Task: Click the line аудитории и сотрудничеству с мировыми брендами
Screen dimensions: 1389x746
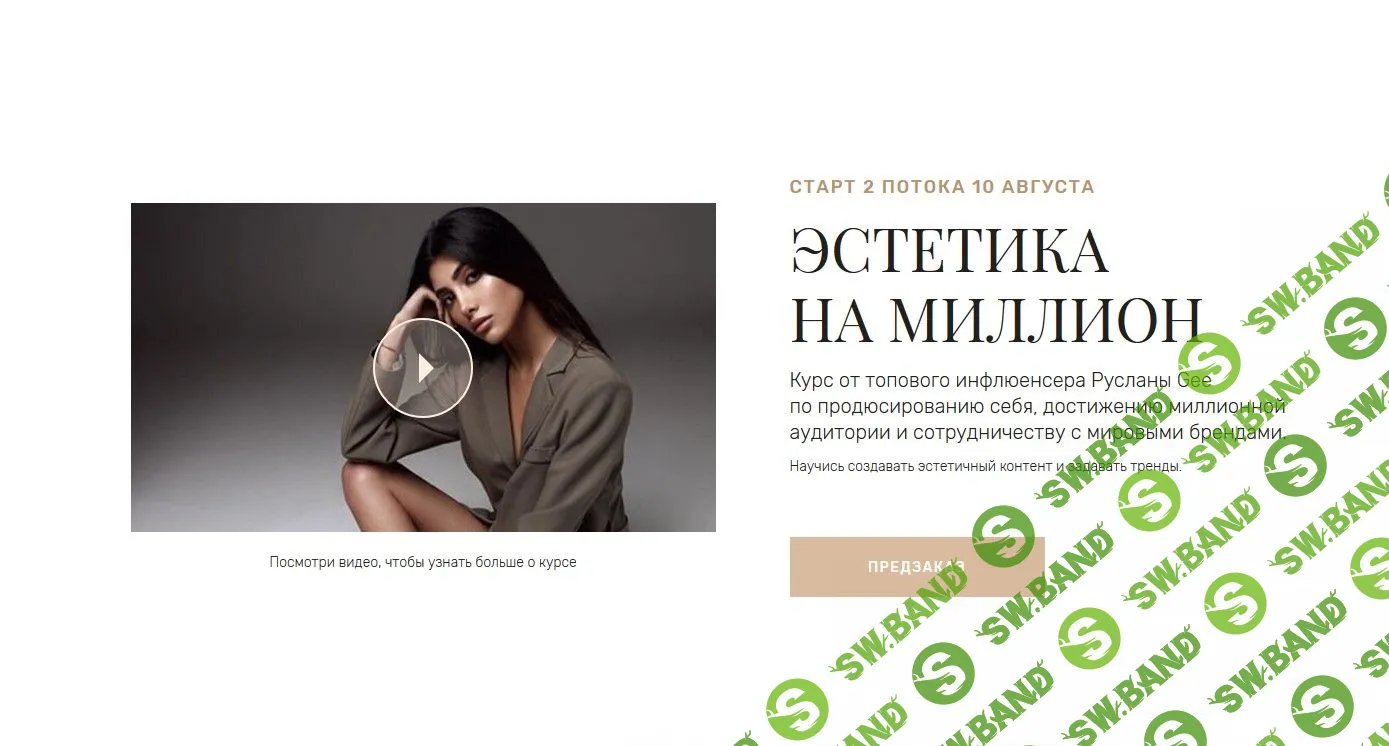Action: pos(1037,433)
